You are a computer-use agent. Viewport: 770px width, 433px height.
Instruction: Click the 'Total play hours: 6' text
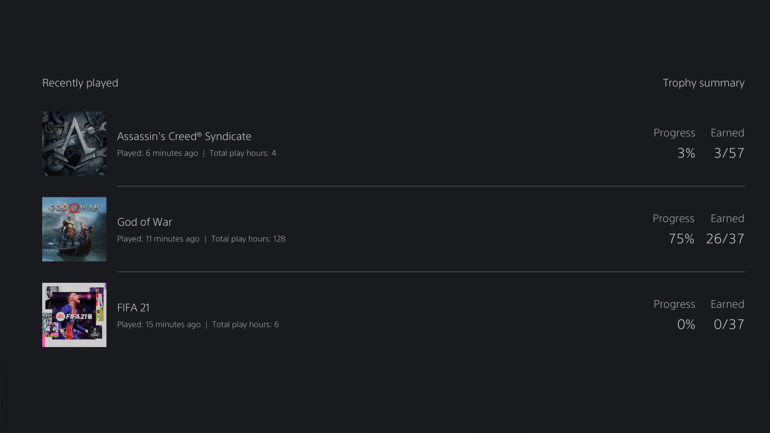(x=246, y=325)
